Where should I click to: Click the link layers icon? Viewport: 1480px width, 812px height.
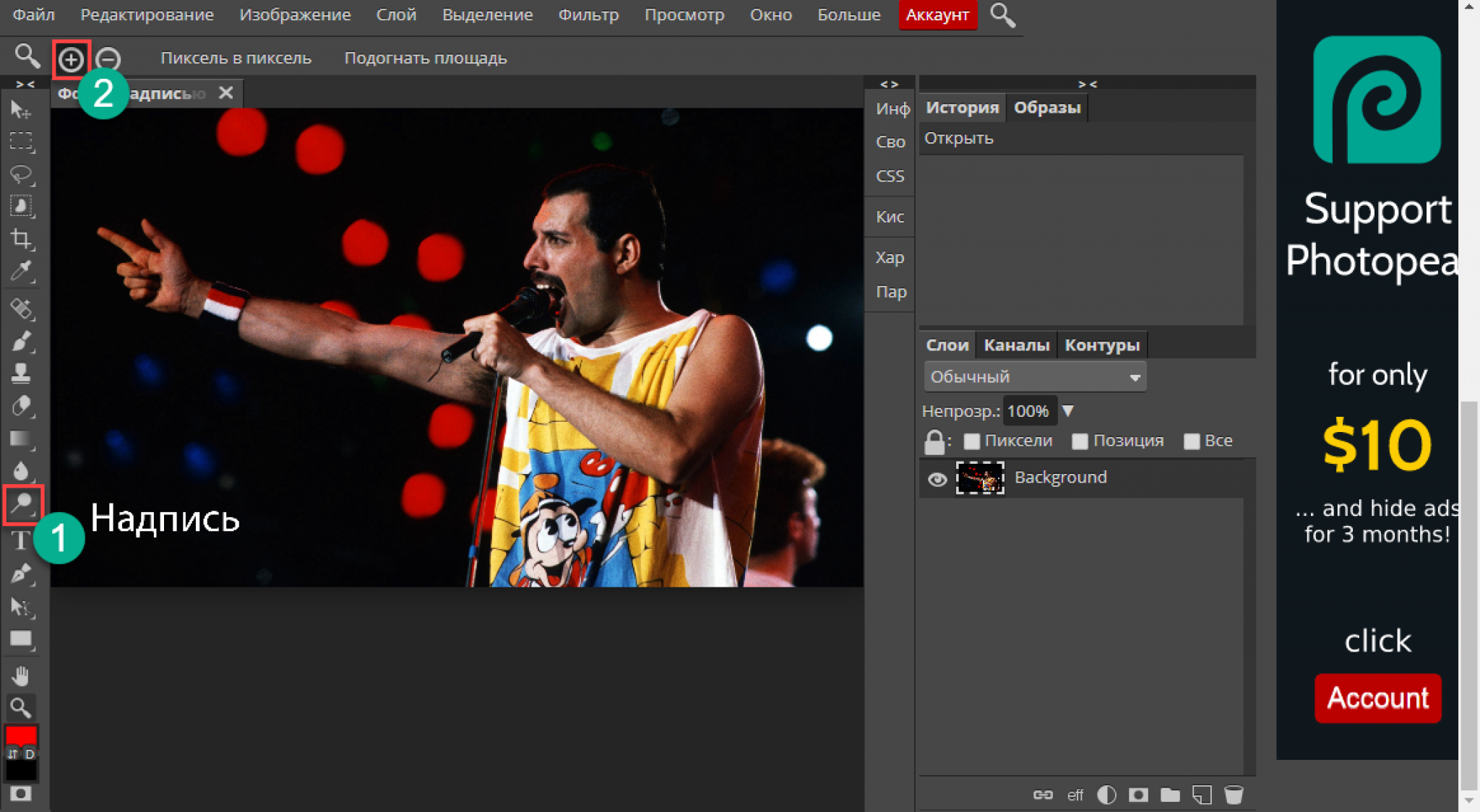point(1043,795)
